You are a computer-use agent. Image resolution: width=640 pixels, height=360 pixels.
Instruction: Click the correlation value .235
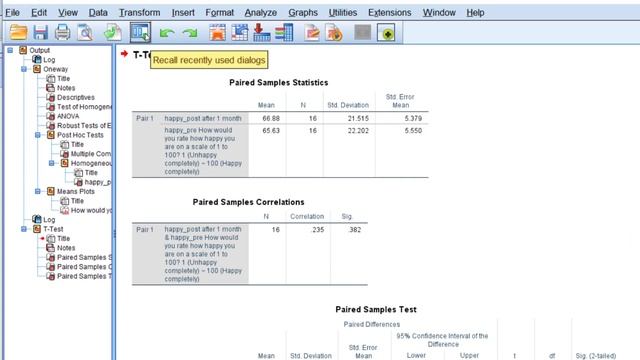click(318, 230)
